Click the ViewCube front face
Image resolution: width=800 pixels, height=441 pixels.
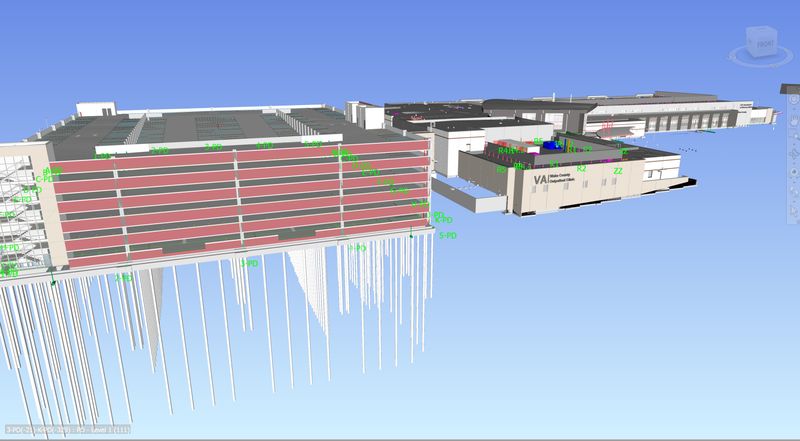[x=765, y=44]
